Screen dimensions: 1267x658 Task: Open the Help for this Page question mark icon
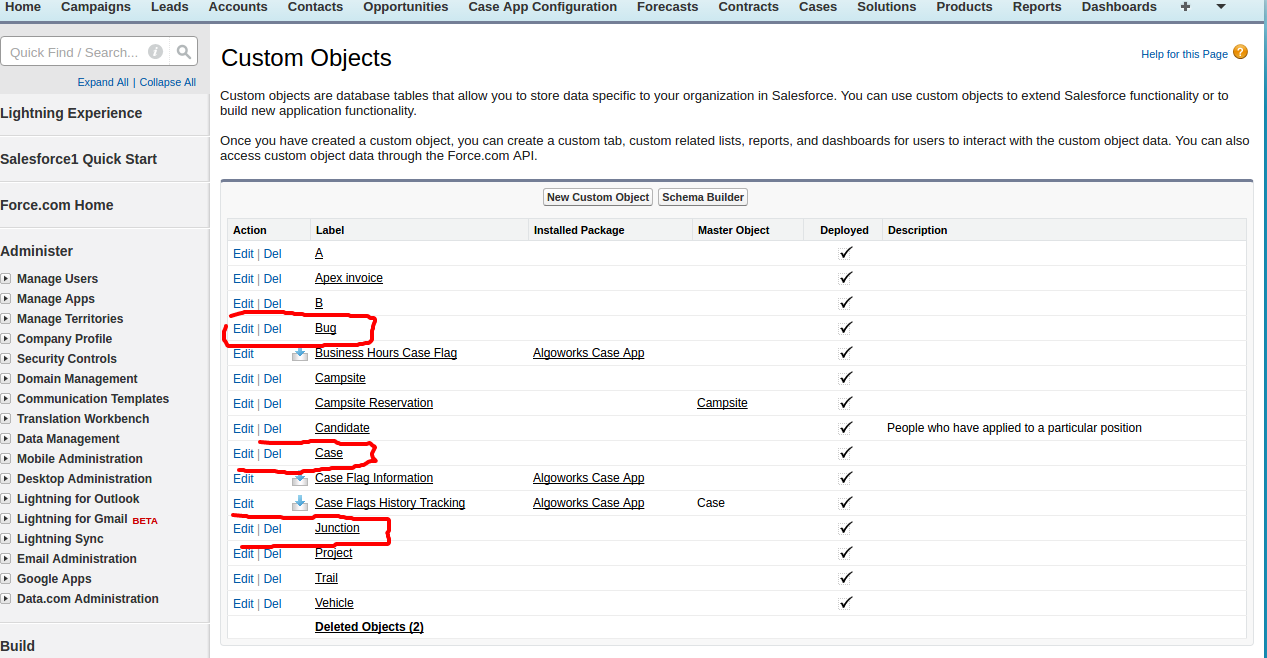1240,53
